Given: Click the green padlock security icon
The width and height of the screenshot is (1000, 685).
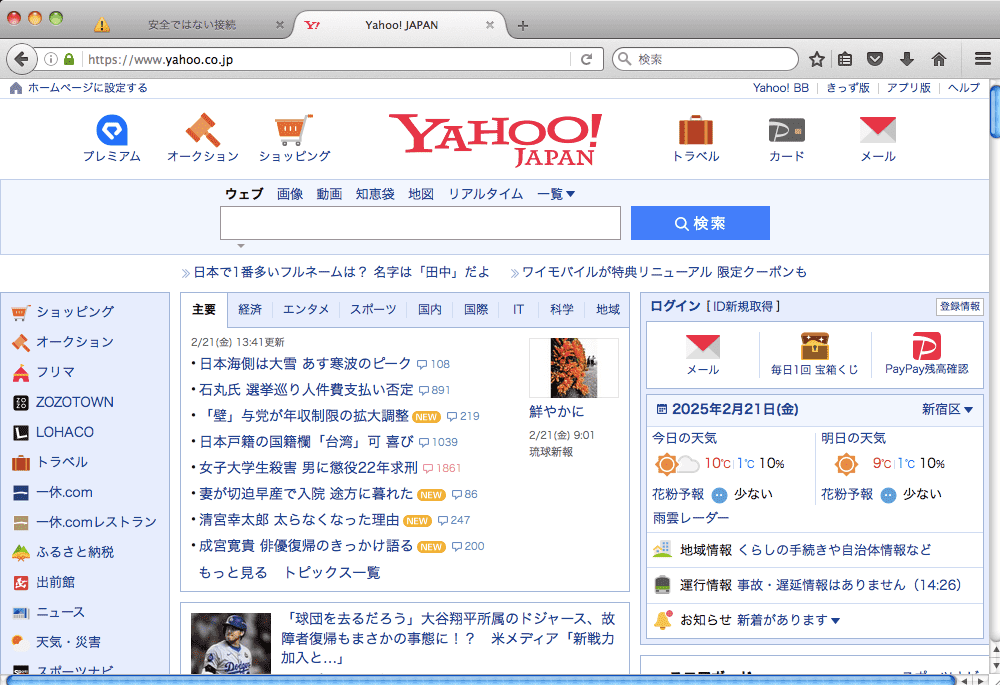Looking at the screenshot, I should (69, 59).
